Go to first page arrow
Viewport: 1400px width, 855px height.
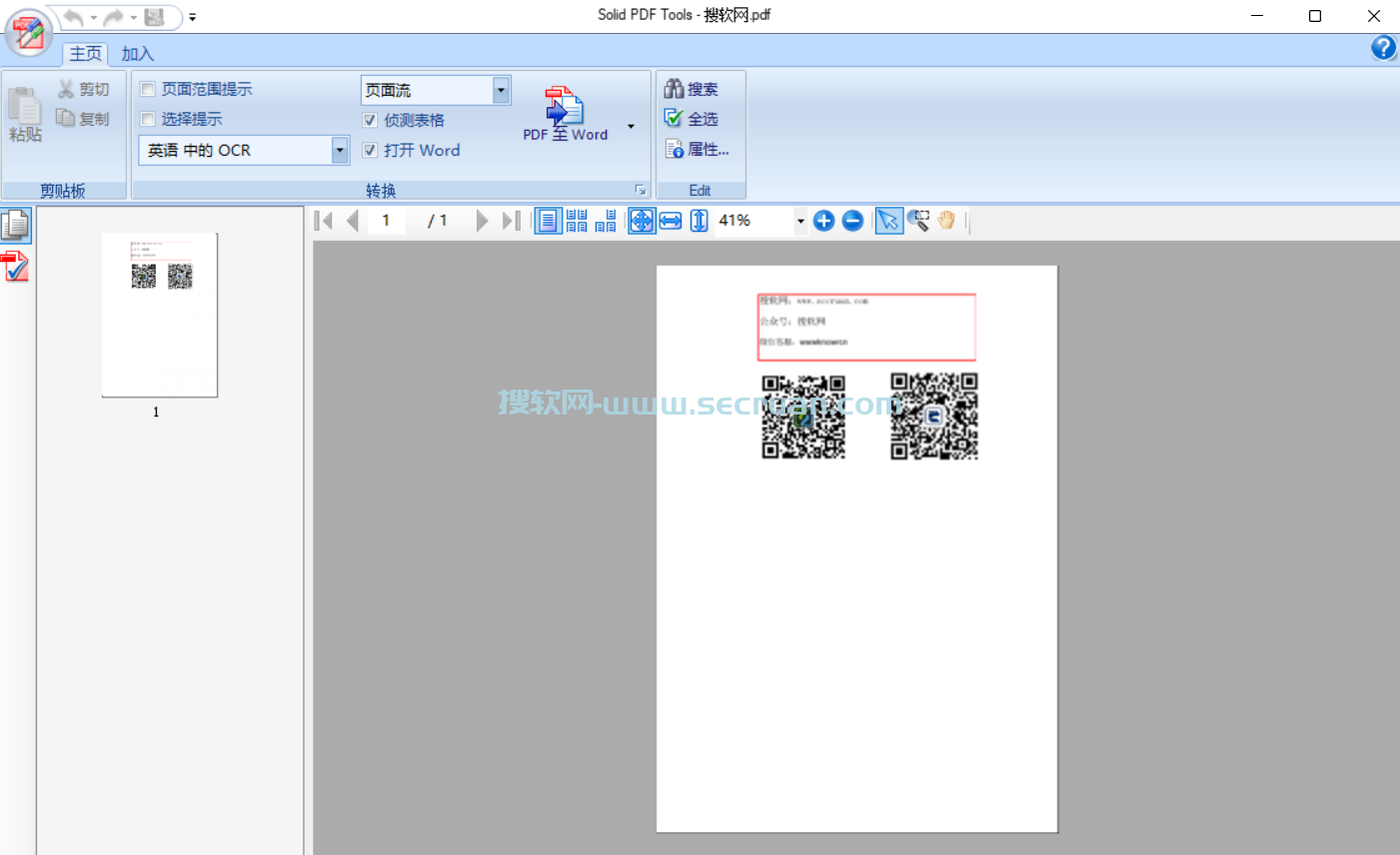[x=323, y=221]
